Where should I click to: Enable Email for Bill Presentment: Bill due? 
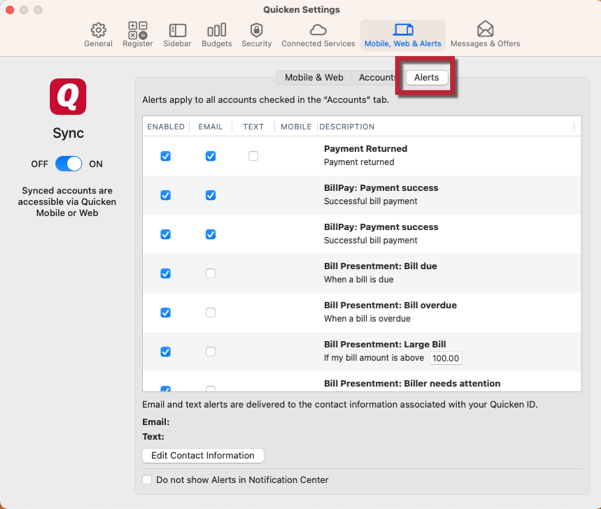point(210,273)
